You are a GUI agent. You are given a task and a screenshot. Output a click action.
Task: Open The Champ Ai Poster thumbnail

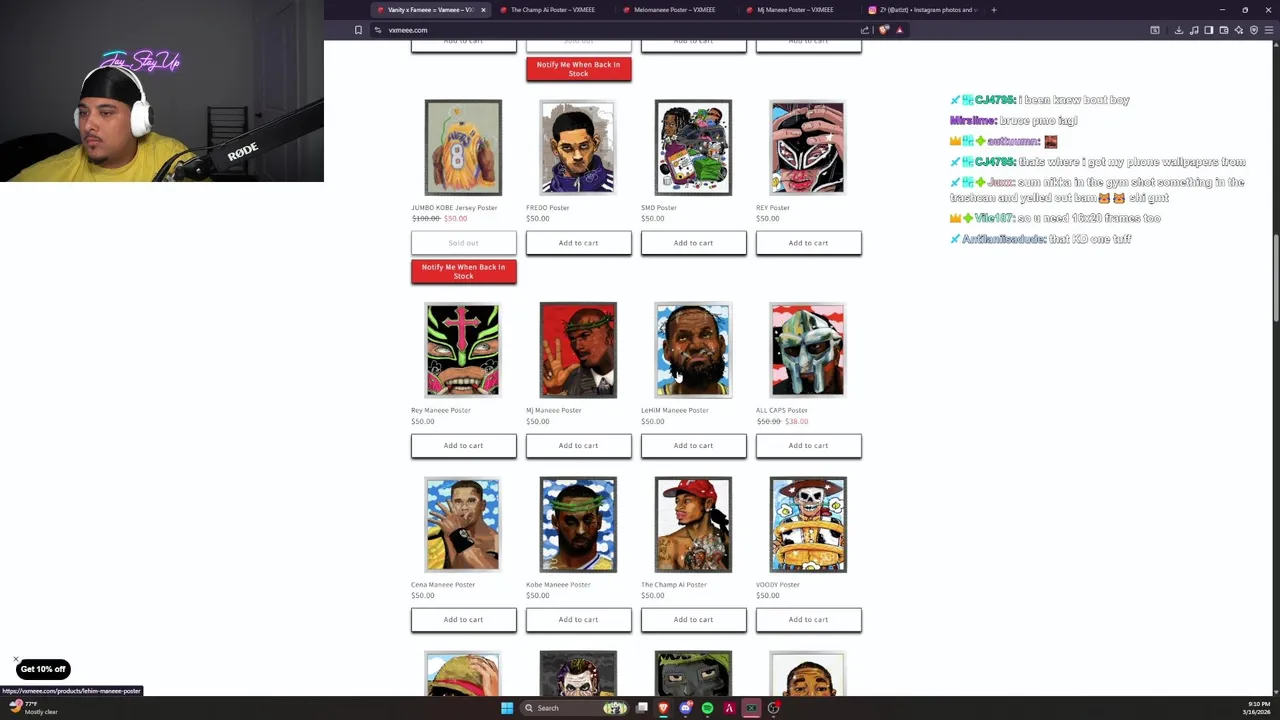point(693,524)
